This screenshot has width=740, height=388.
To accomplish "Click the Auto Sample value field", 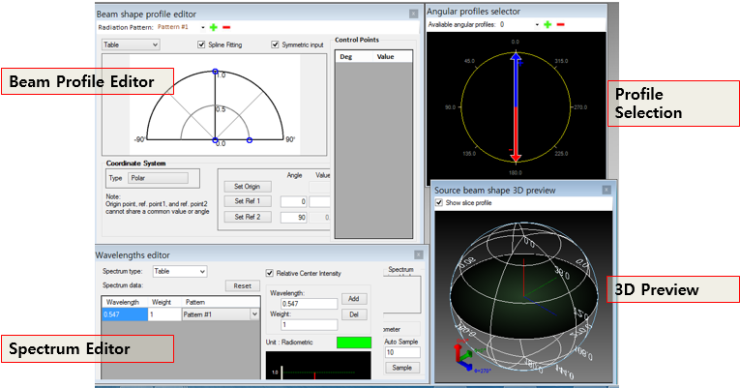I will [x=402, y=352].
